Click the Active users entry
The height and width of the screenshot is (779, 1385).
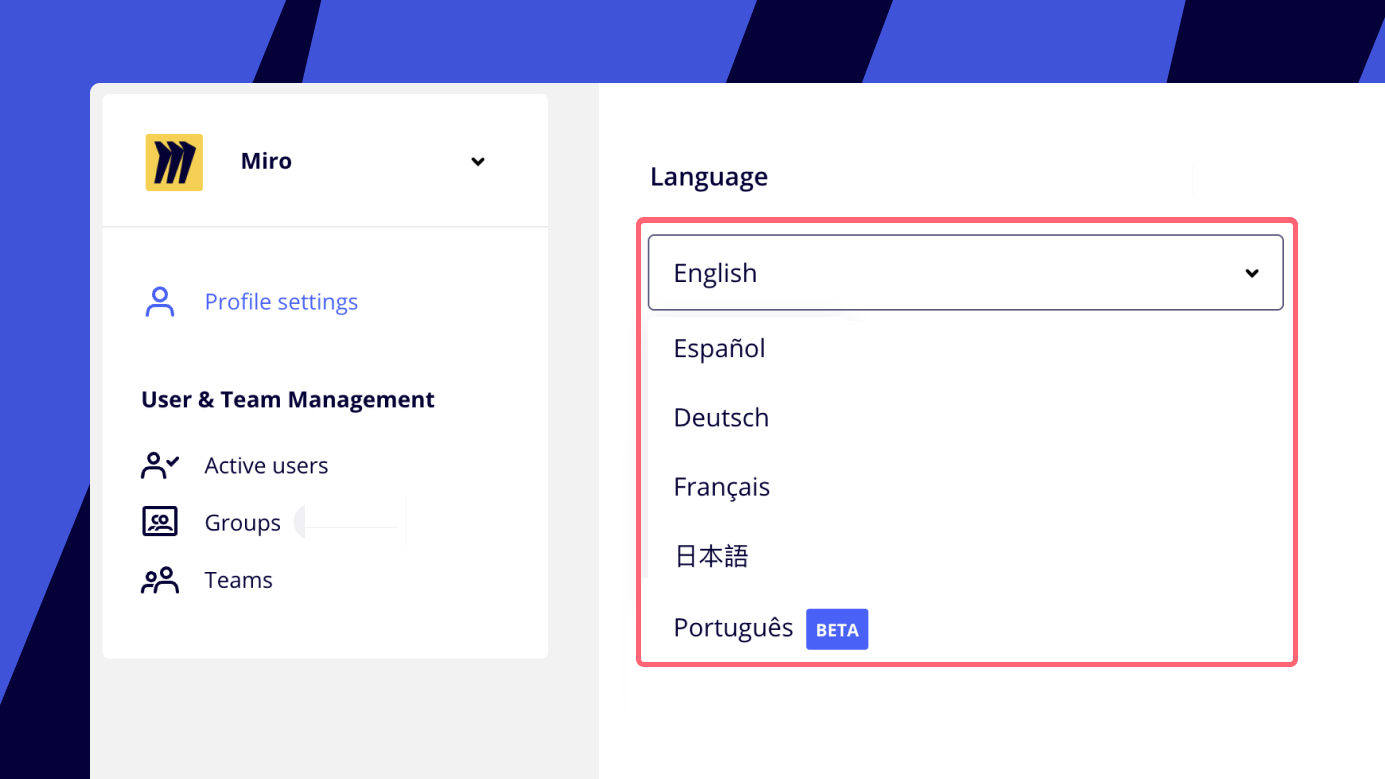click(266, 464)
